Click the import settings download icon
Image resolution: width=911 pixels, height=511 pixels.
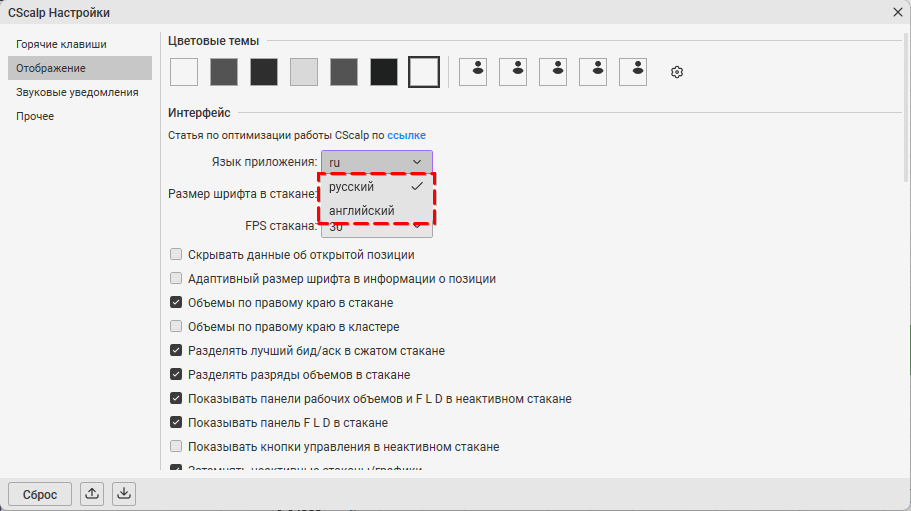(123, 493)
